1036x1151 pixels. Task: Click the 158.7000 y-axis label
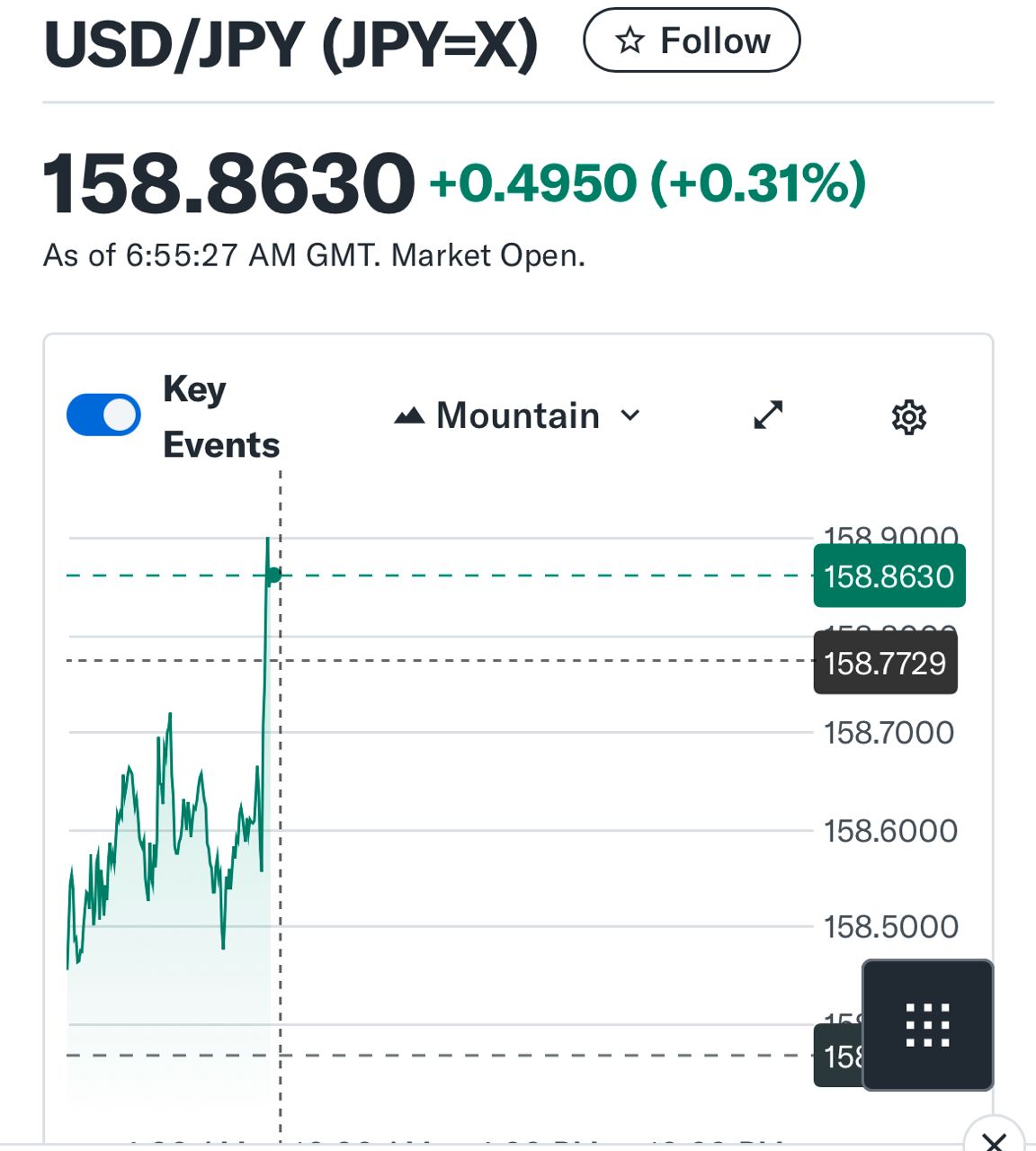click(889, 733)
